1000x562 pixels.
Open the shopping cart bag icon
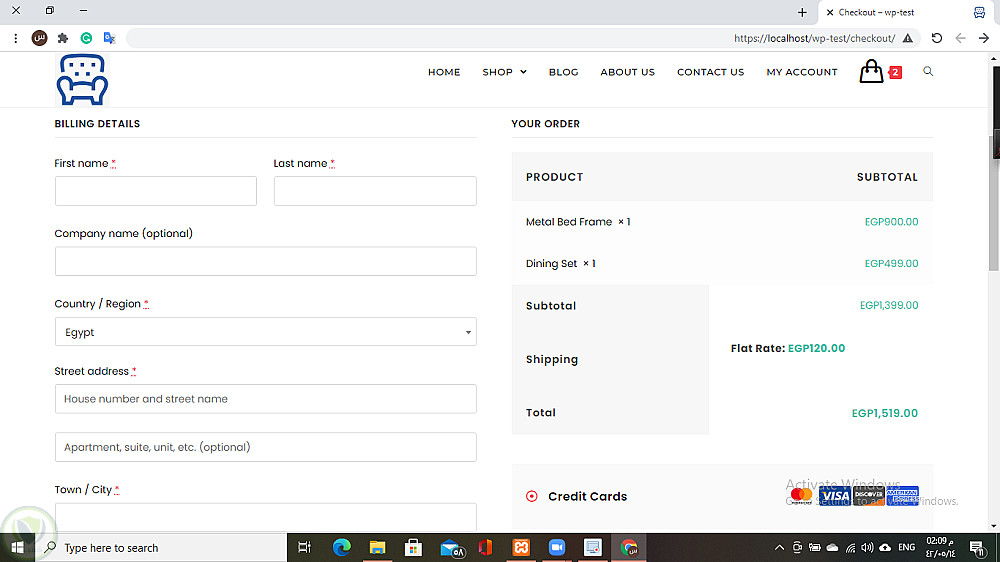pos(871,71)
